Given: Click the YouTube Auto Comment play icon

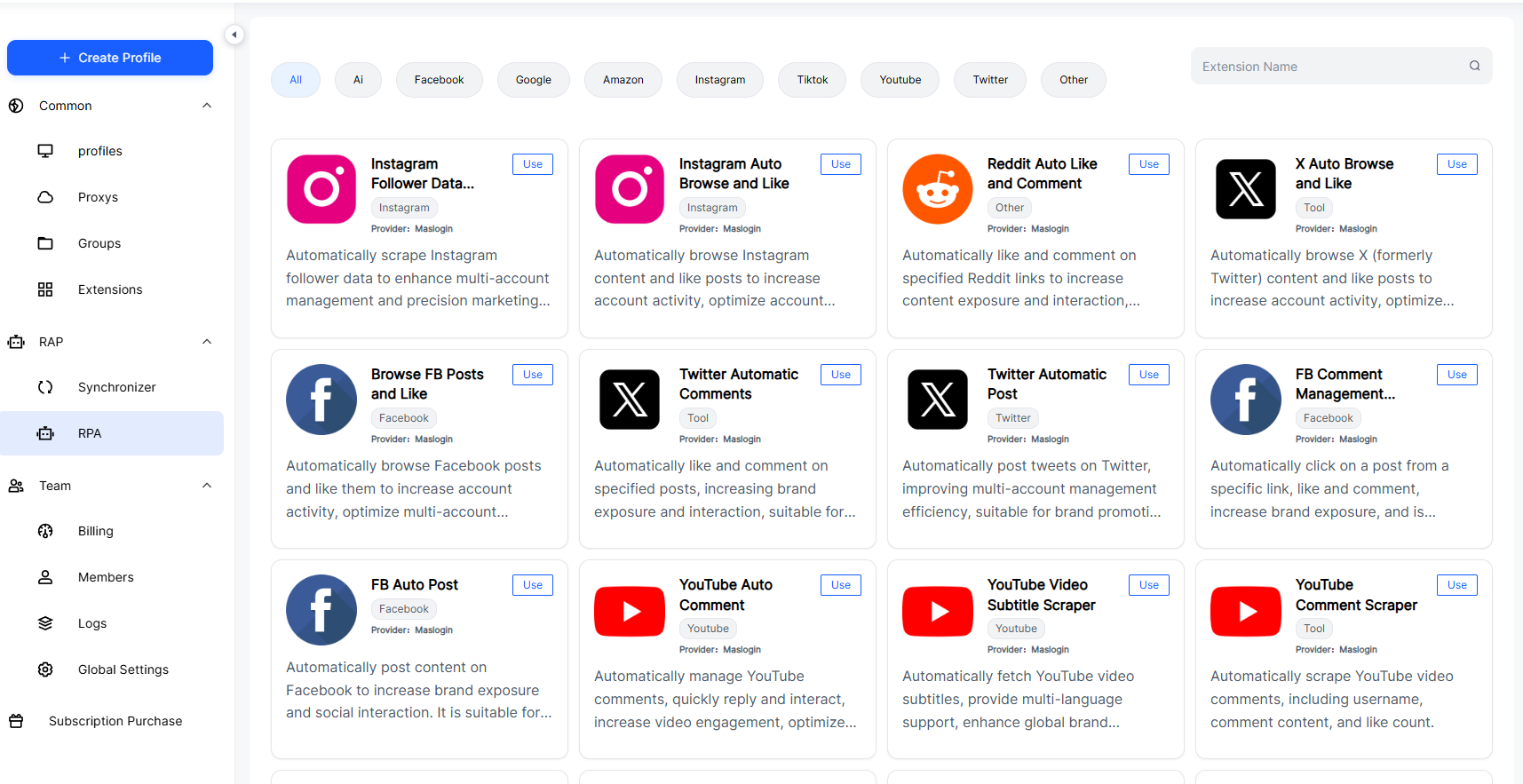Looking at the screenshot, I should 629,611.
